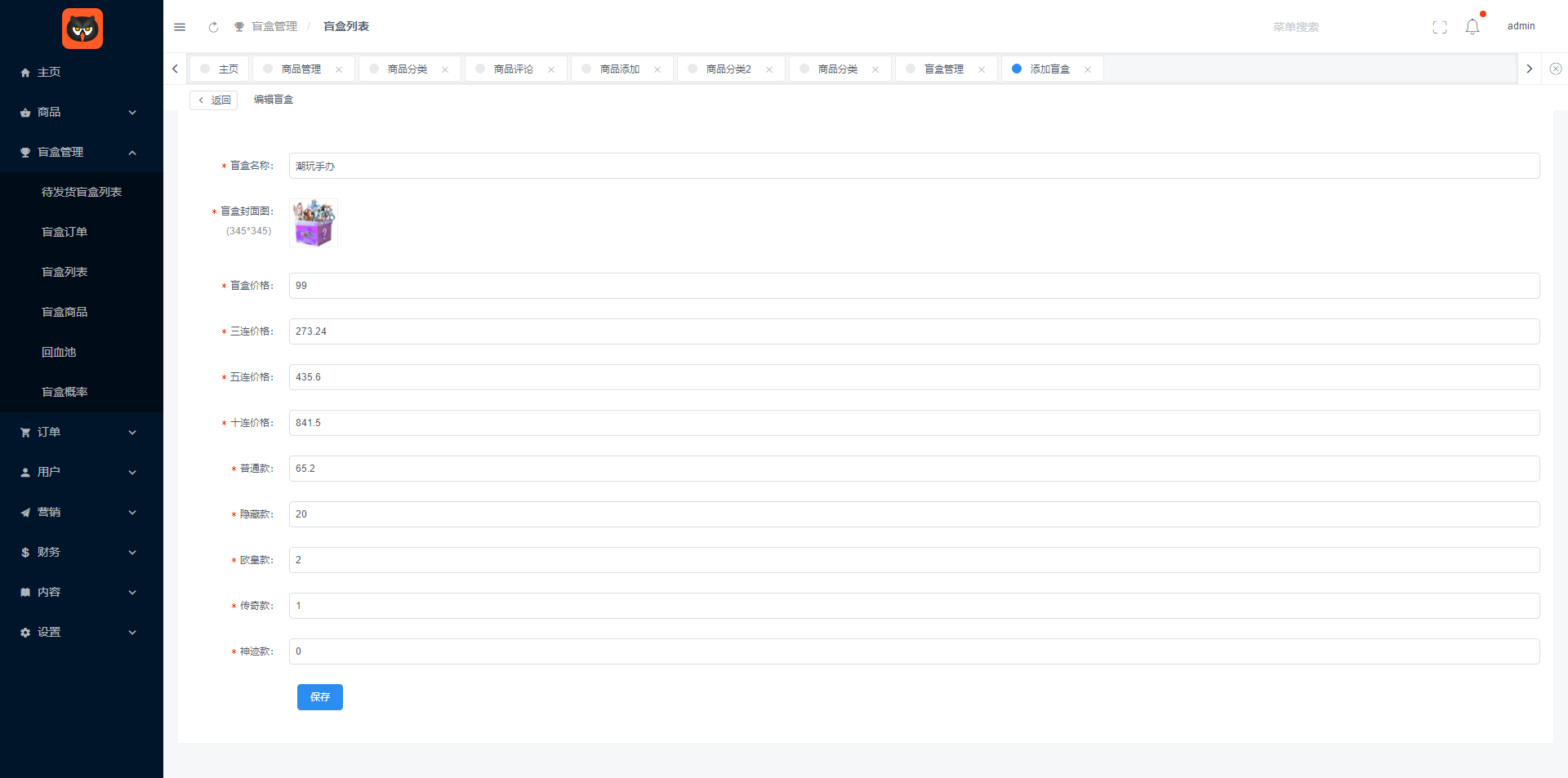1568x778 pixels.
Task: Open the notifications bell
Action: [1472, 27]
